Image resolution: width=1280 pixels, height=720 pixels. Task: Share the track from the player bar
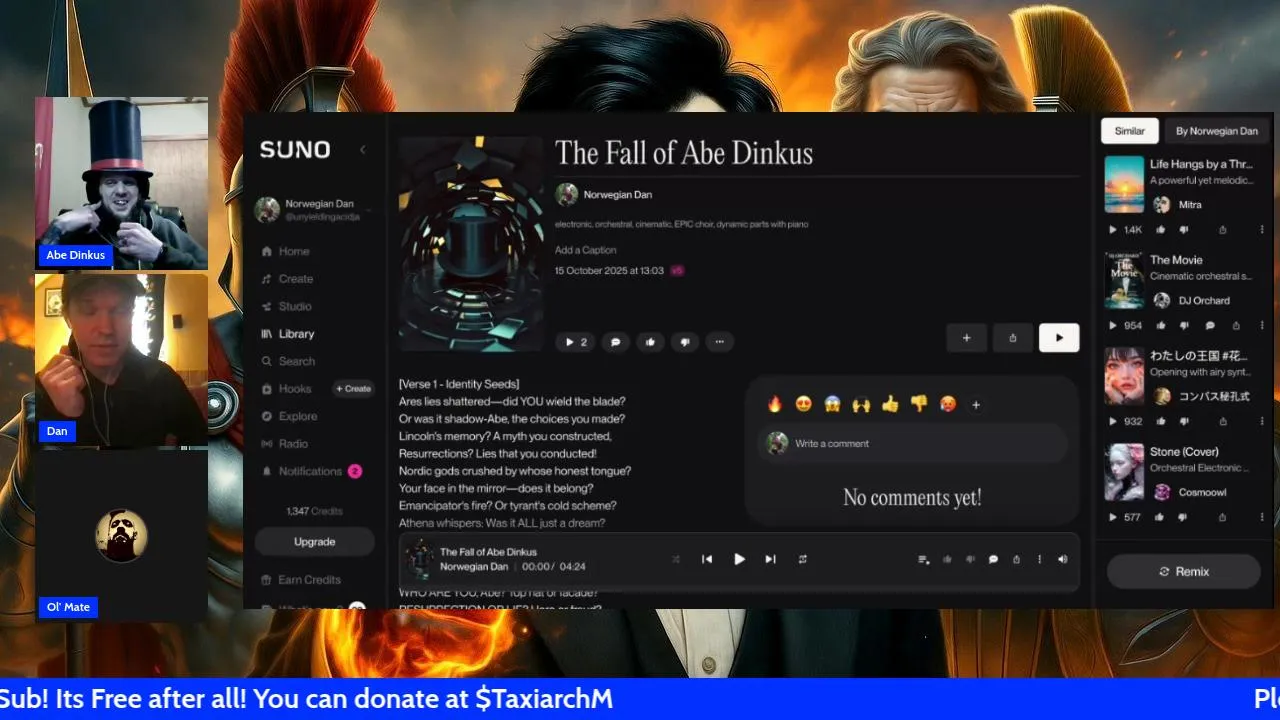pyautogui.click(x=1016, y=560)
